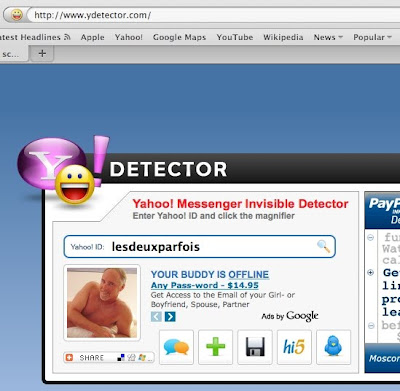The height and width of the screenshot is (391, 400).
Task: Switch to the tab labeled sc...
Action: point(13,54)
